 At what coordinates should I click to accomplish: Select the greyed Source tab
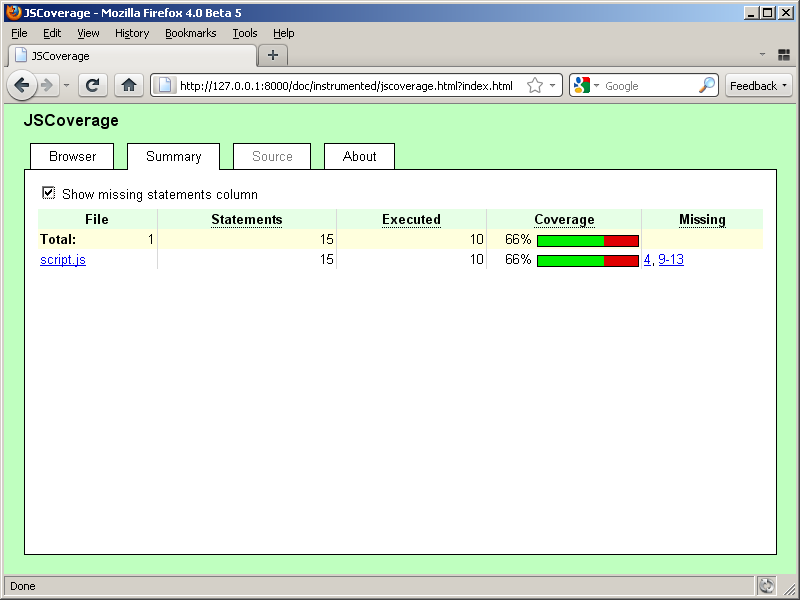coord(272,156)
